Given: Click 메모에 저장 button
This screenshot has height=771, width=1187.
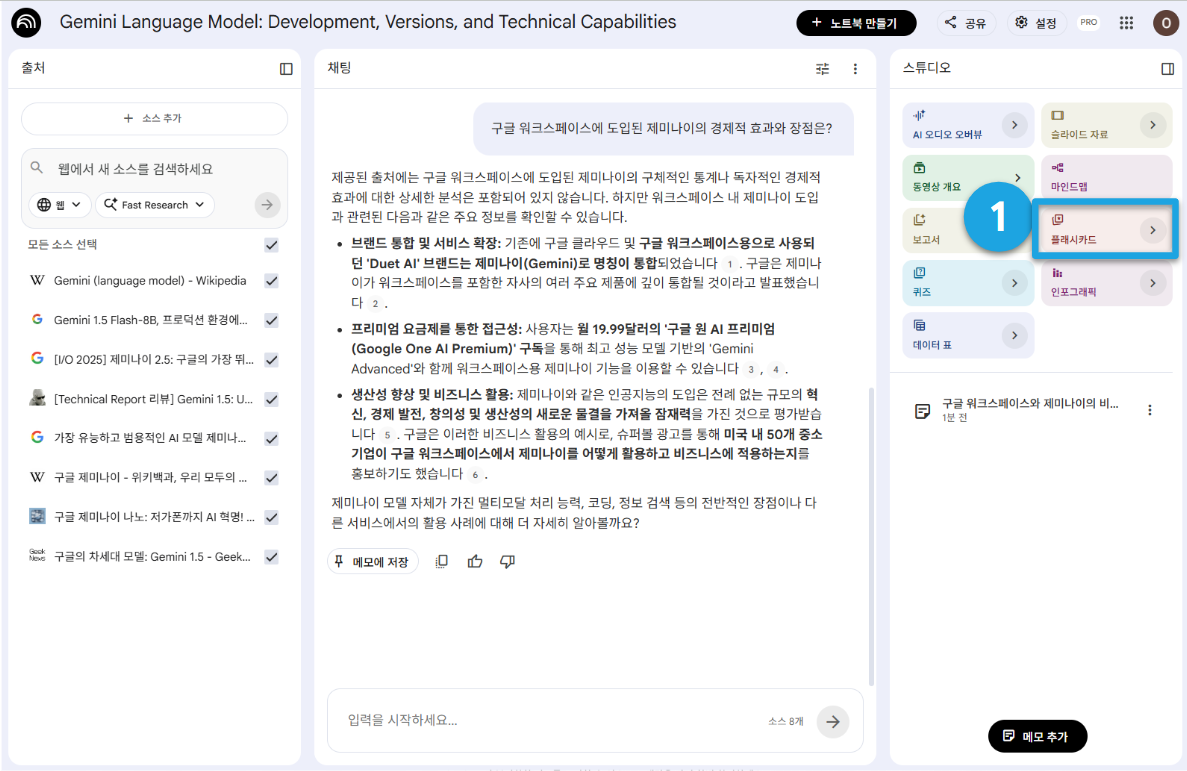Looking at the screenshot, I should click(x=372, y=561).
